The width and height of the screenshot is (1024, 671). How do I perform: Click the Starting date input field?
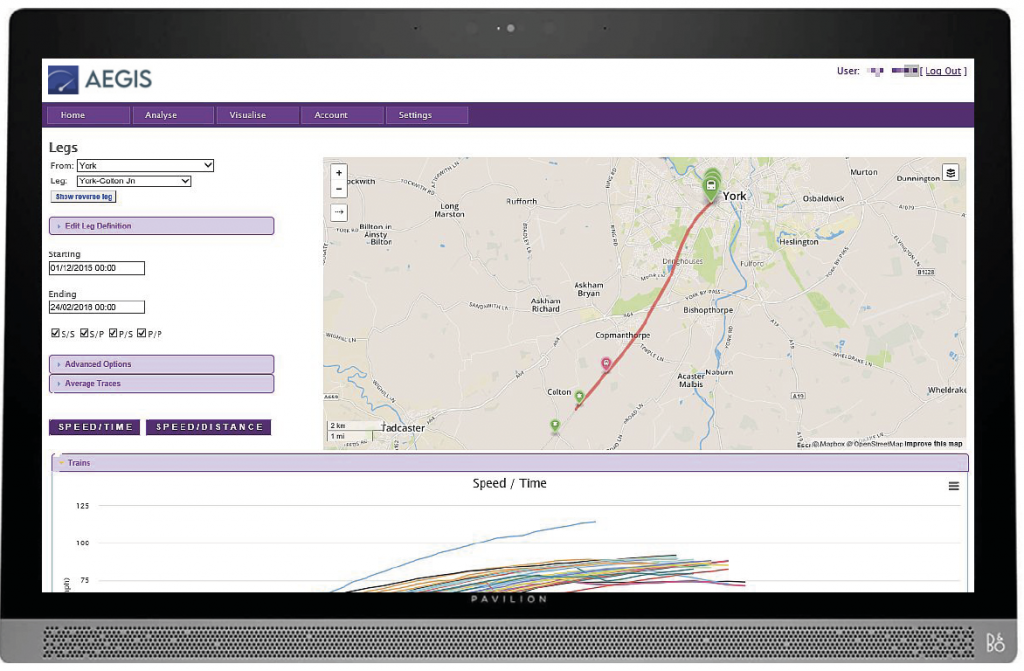pos(97,268)
